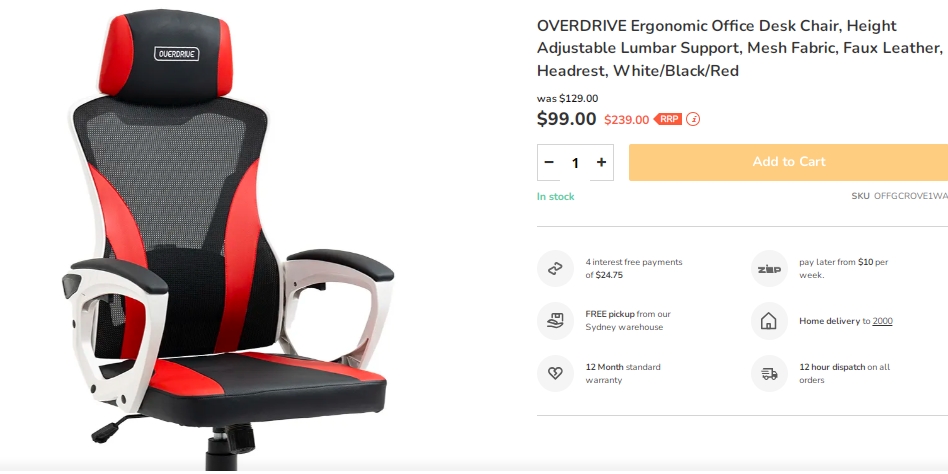Click the 4 interest free payments text

[634, 268]
